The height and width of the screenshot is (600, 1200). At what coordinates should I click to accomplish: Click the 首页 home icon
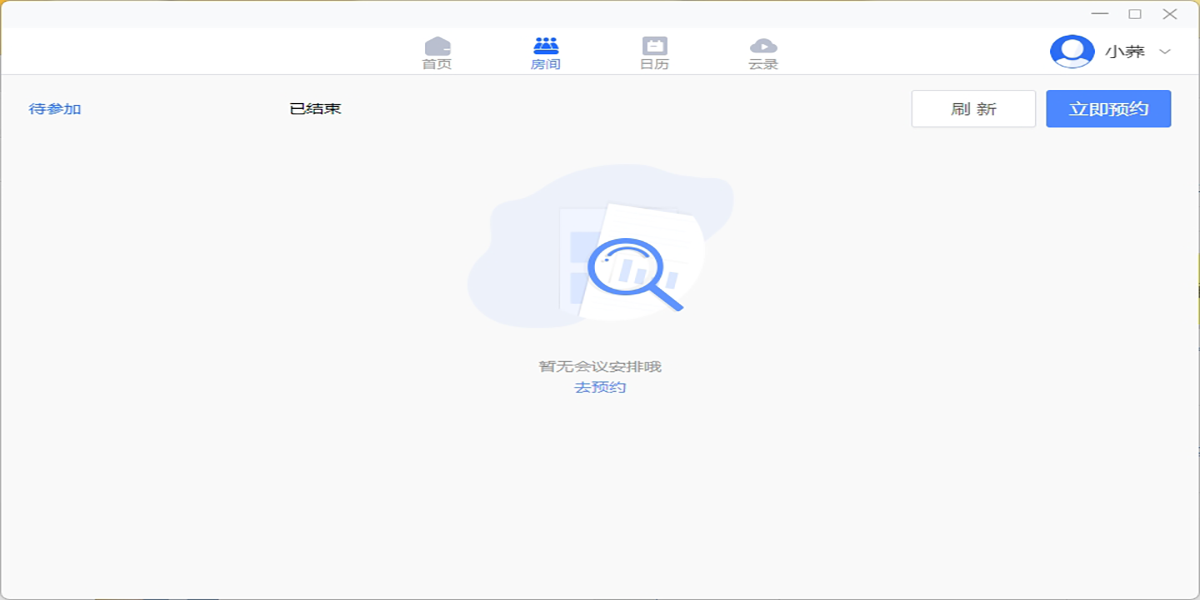[437, 46]
